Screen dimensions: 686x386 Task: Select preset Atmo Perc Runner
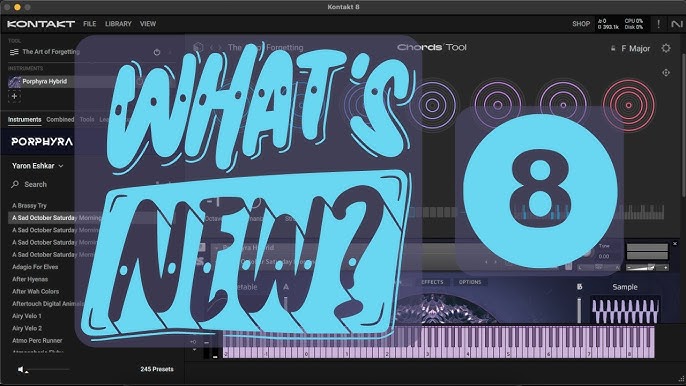pyautogui.click(x=37, y=340)
